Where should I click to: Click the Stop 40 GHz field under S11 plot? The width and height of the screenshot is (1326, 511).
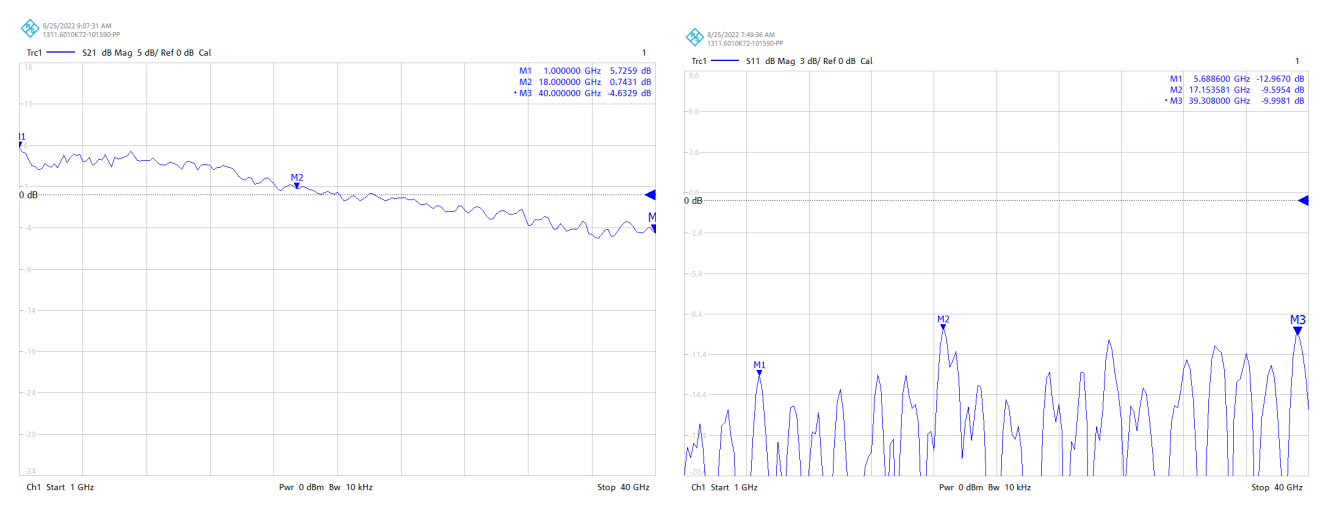[1277, 487]
